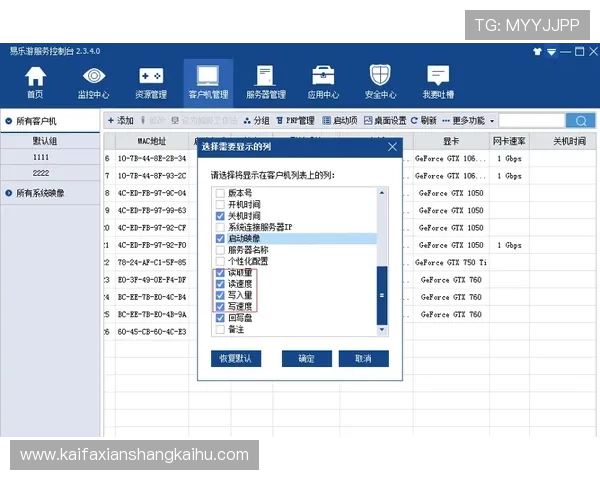Click 显卡 column header

tap(451, 141)
